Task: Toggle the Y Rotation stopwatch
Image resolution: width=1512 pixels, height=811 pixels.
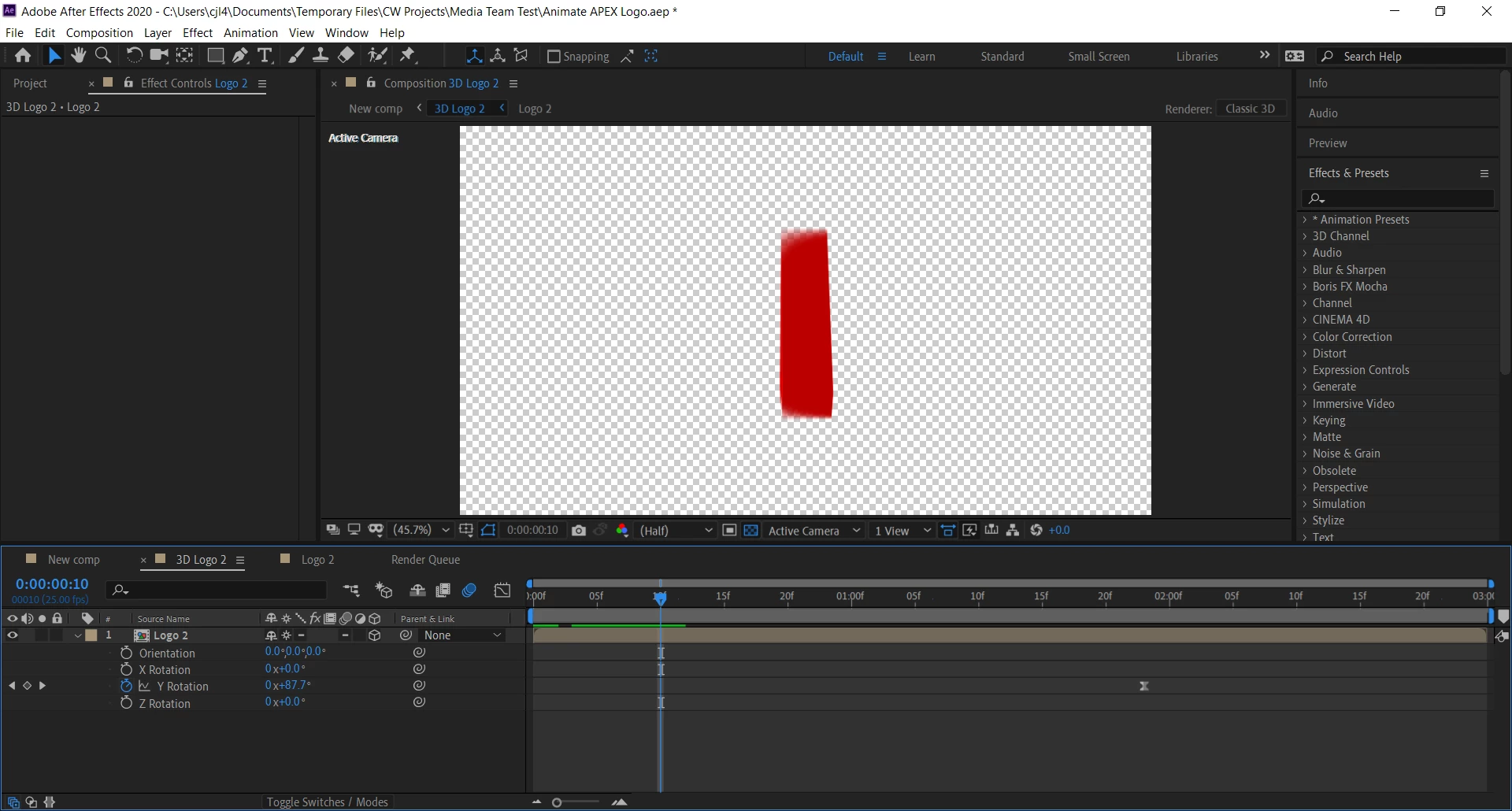Action: [x=126, y=687]
